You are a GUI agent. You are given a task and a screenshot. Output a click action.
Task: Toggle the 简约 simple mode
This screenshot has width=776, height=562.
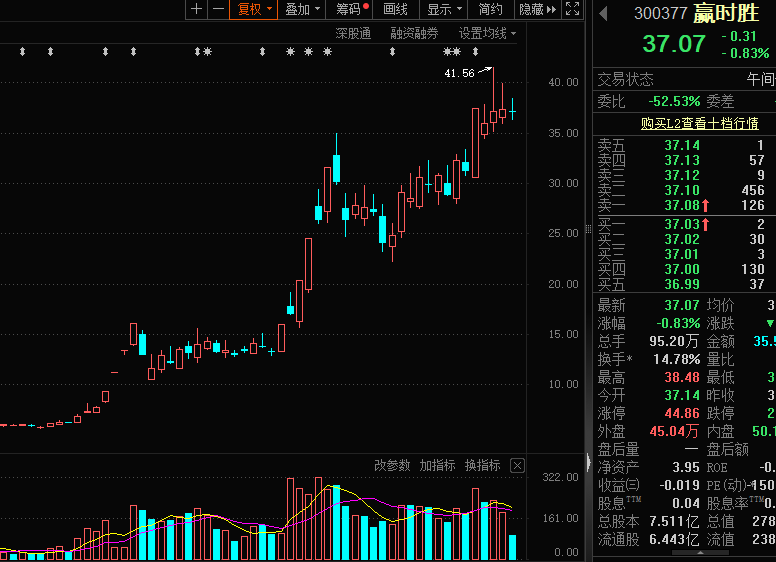click(x=490, y=9)
